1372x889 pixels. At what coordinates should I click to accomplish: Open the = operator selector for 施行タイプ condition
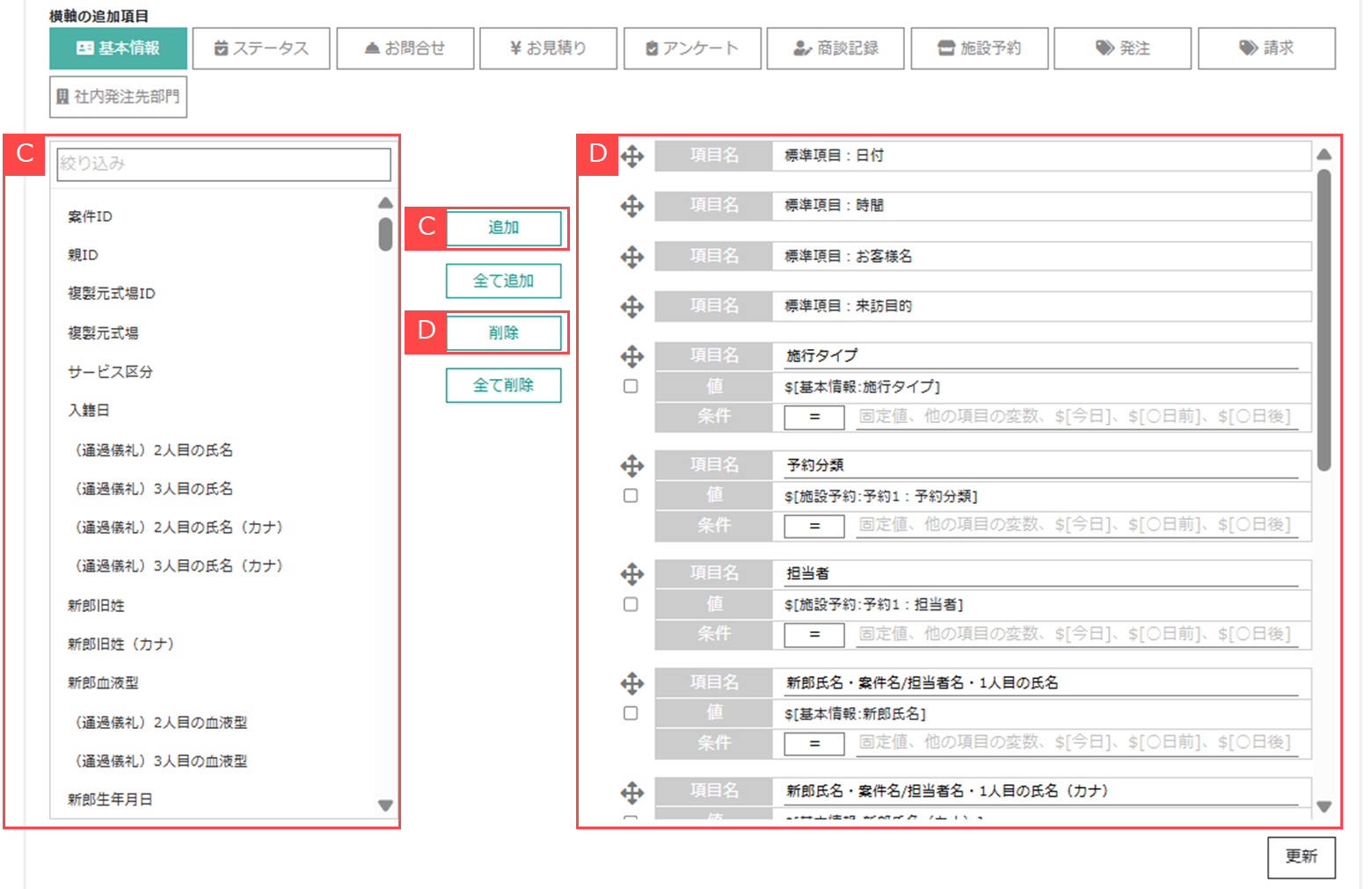[x=814, y=417]
